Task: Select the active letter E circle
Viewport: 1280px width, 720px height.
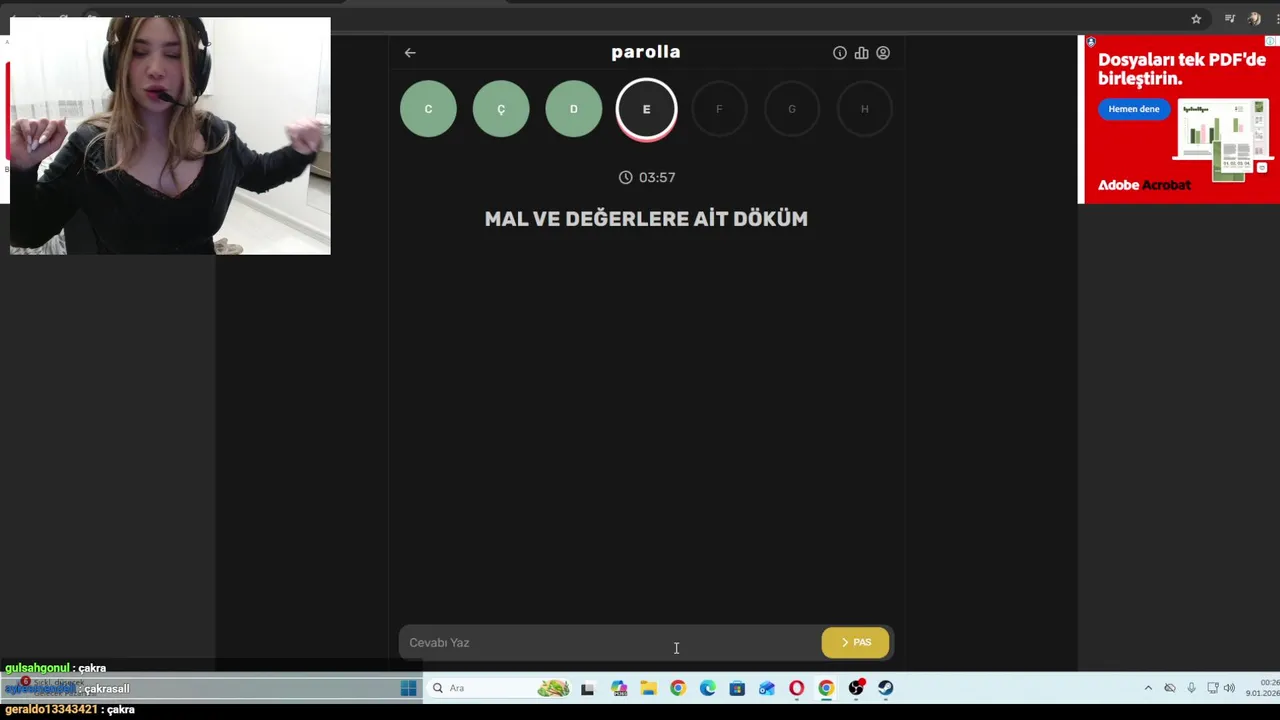Action: 646,109
